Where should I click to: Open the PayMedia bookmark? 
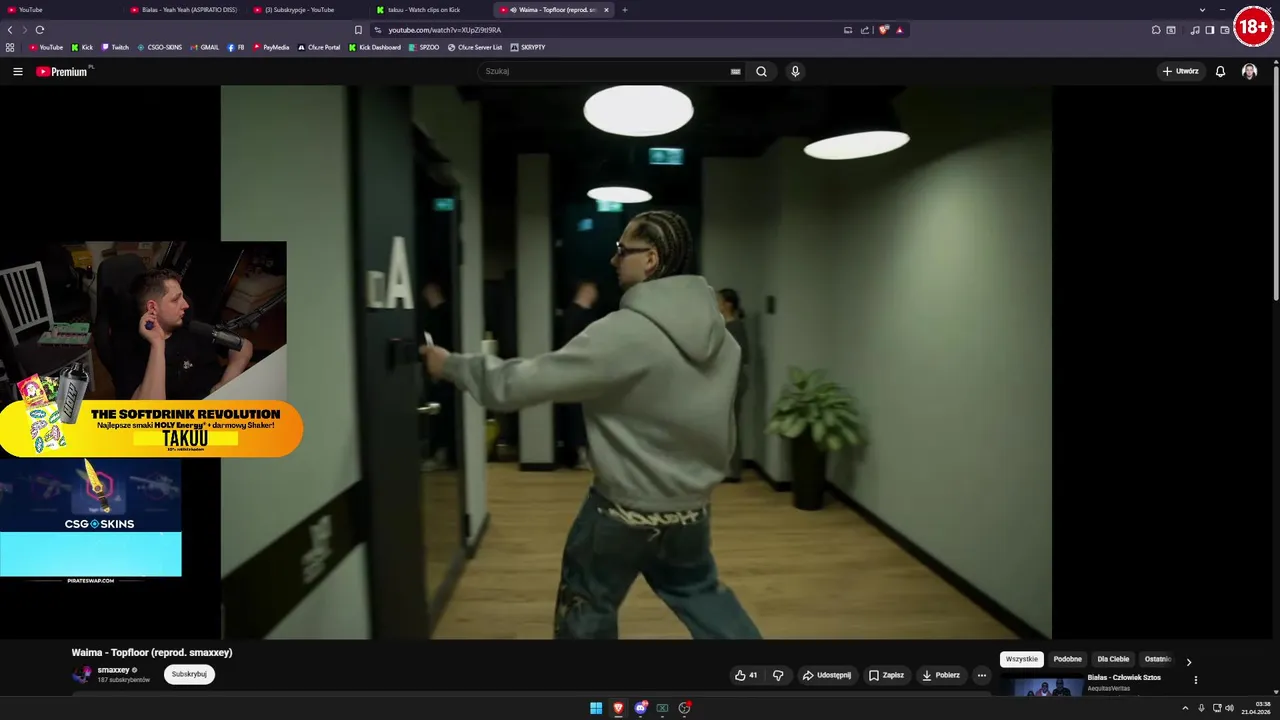point(271,47)
